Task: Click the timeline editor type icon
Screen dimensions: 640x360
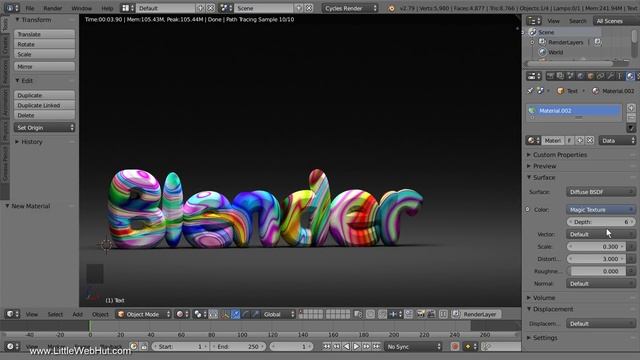Action: click(12, 346)
